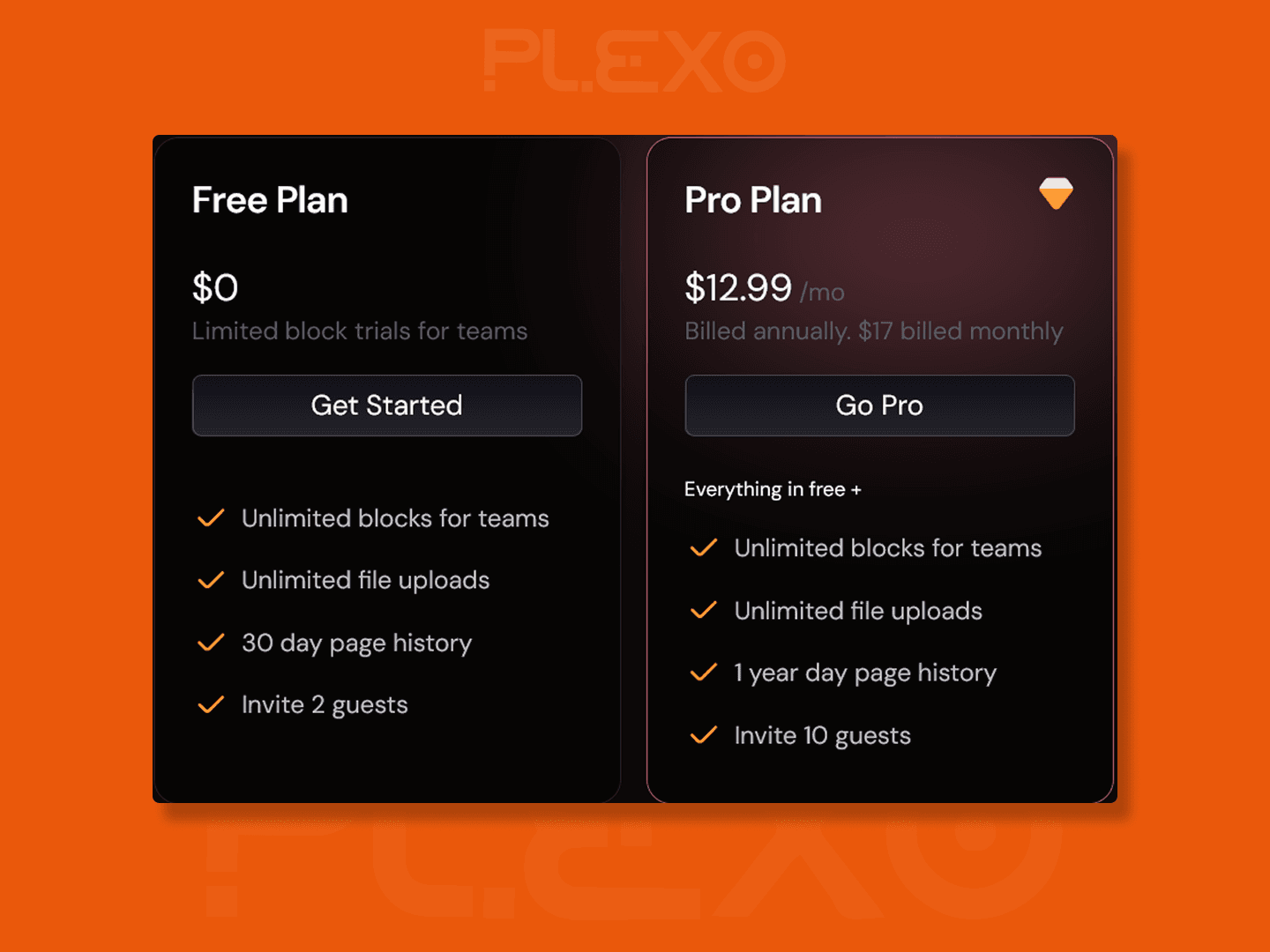1270x952 pixels.
Task: Click the Pro Plan diamond icon
Action: [1056, 193]
